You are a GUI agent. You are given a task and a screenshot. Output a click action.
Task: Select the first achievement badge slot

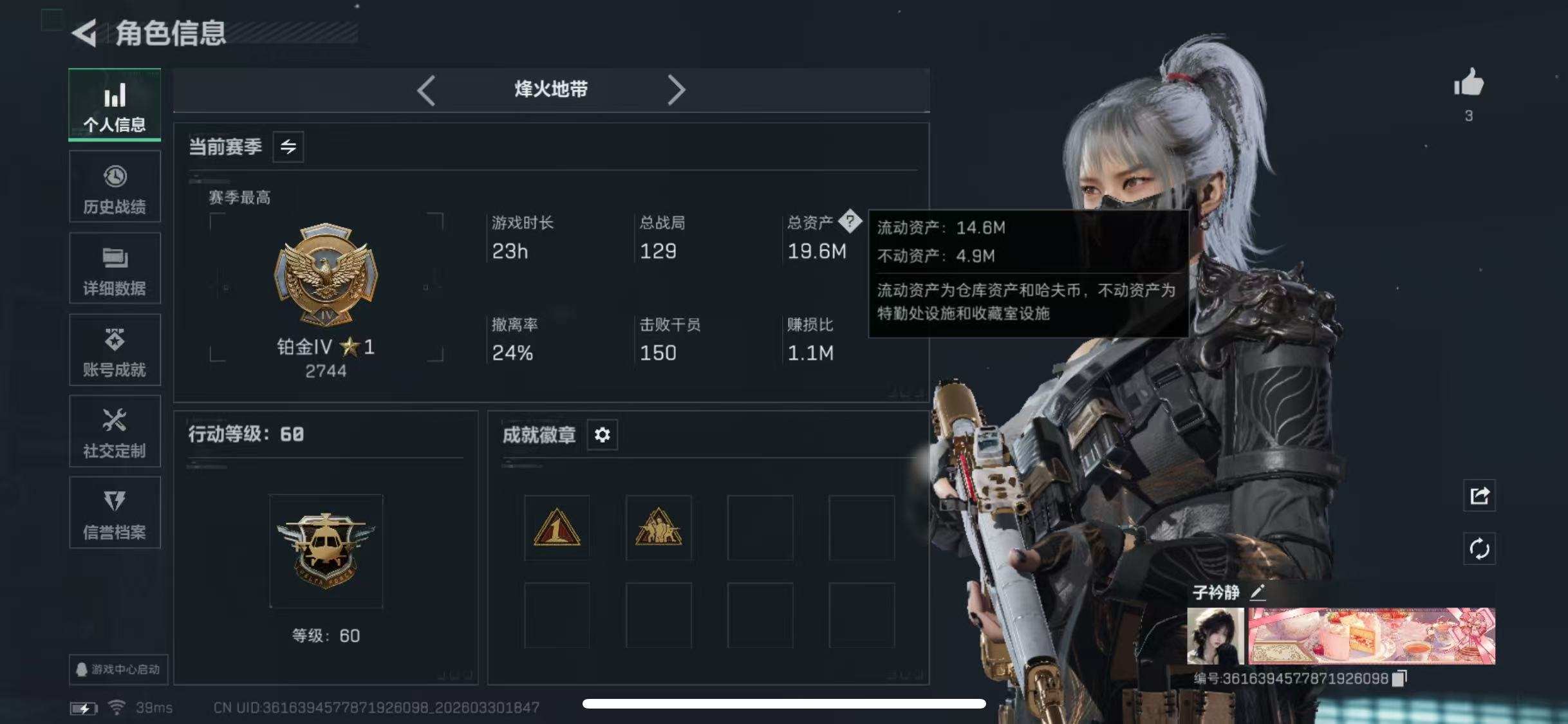pos(557,528)
